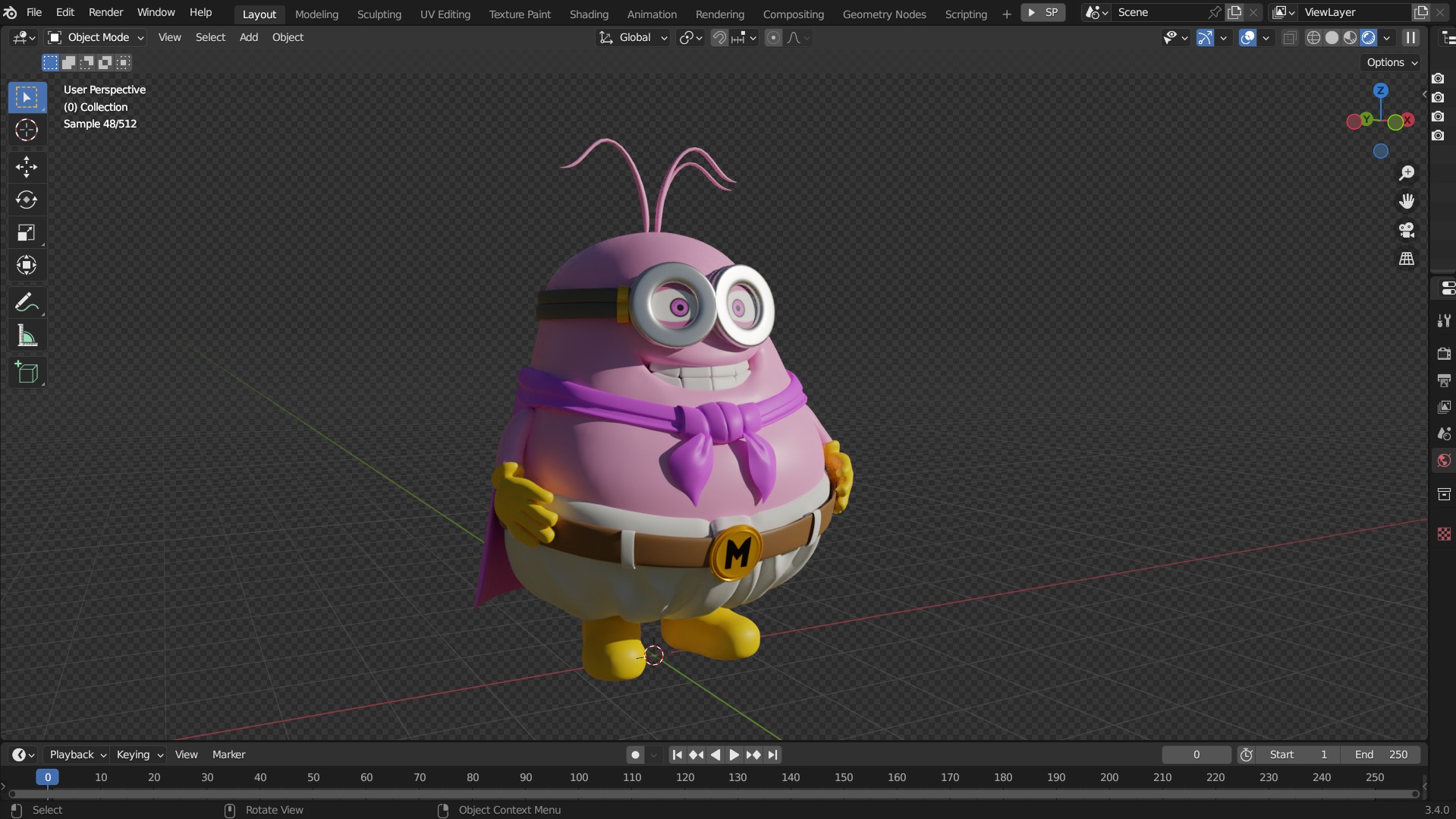Viewport: 1456px width, 819px height.
Task: Expand the Options dropdown
Action: [x=1392, y=62]
